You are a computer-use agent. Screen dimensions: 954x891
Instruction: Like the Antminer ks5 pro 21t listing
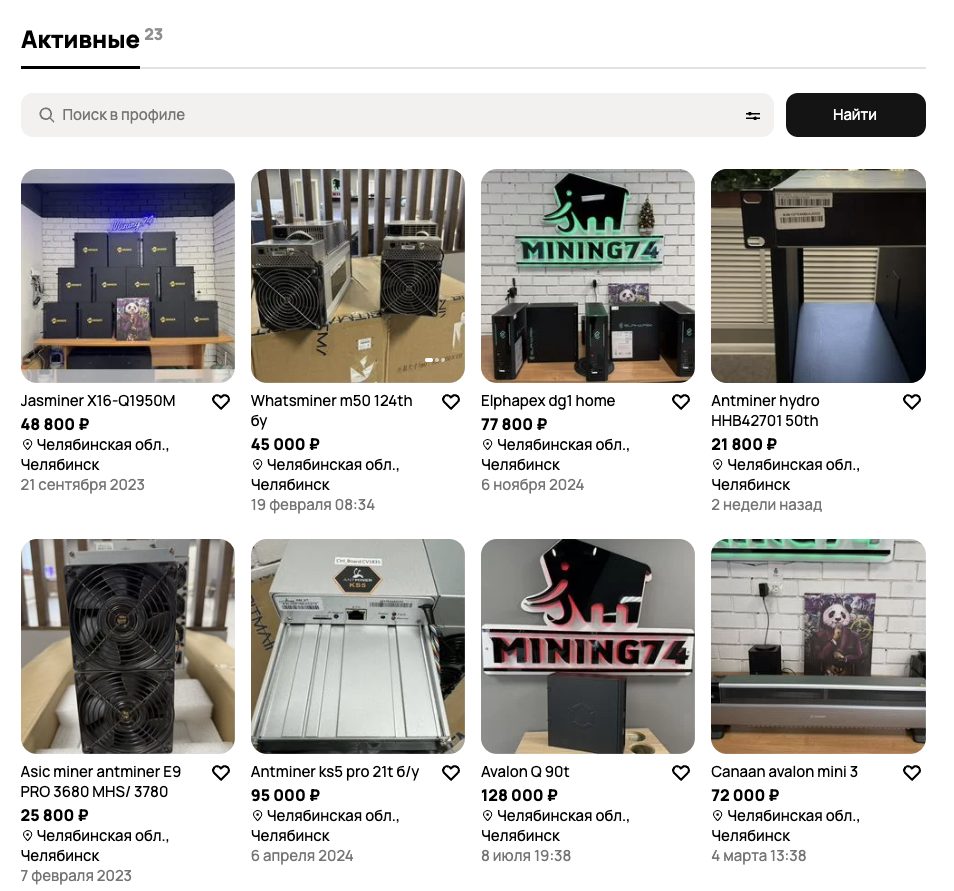451,773
